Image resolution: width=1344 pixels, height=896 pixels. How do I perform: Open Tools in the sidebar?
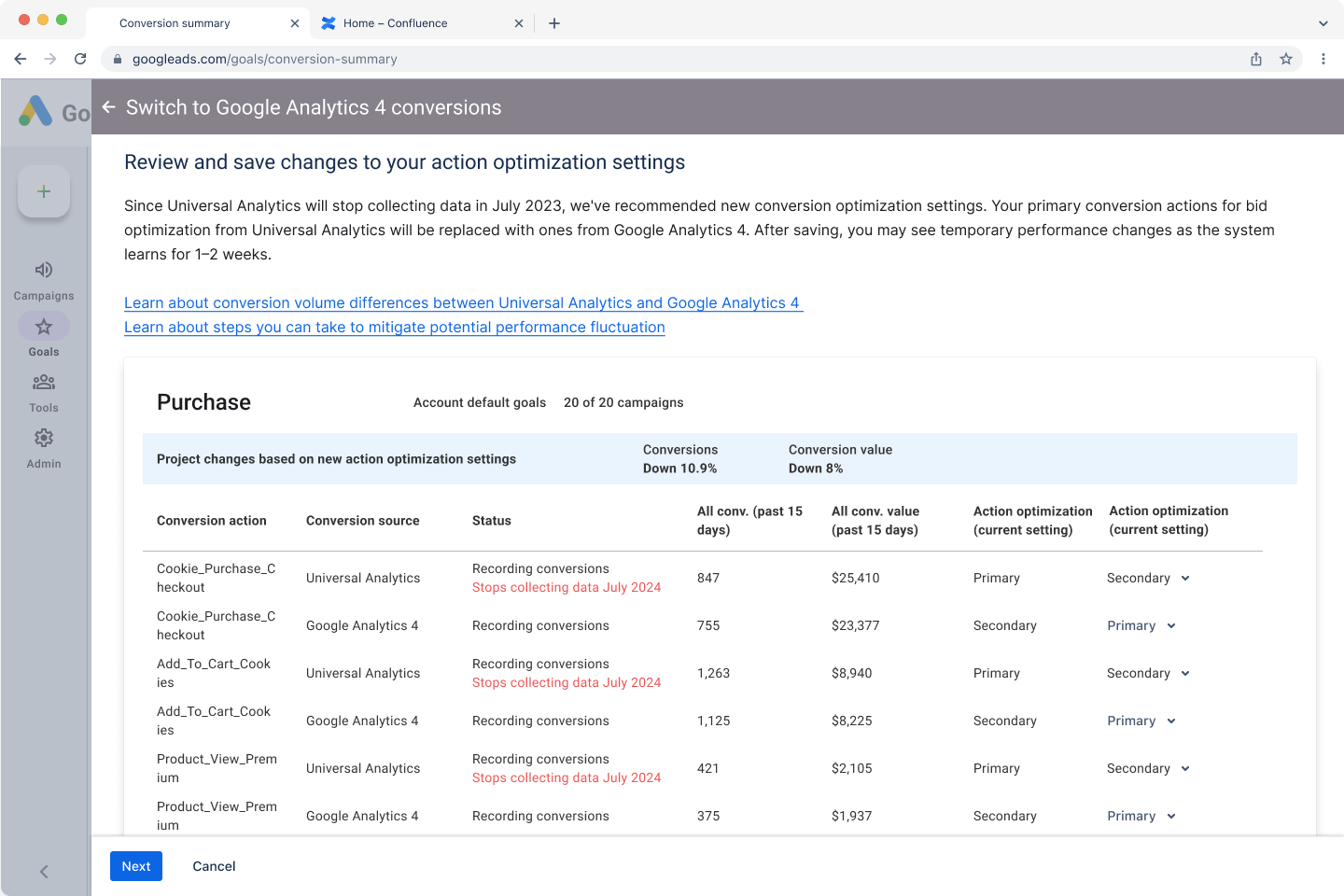tap(44, 393)
